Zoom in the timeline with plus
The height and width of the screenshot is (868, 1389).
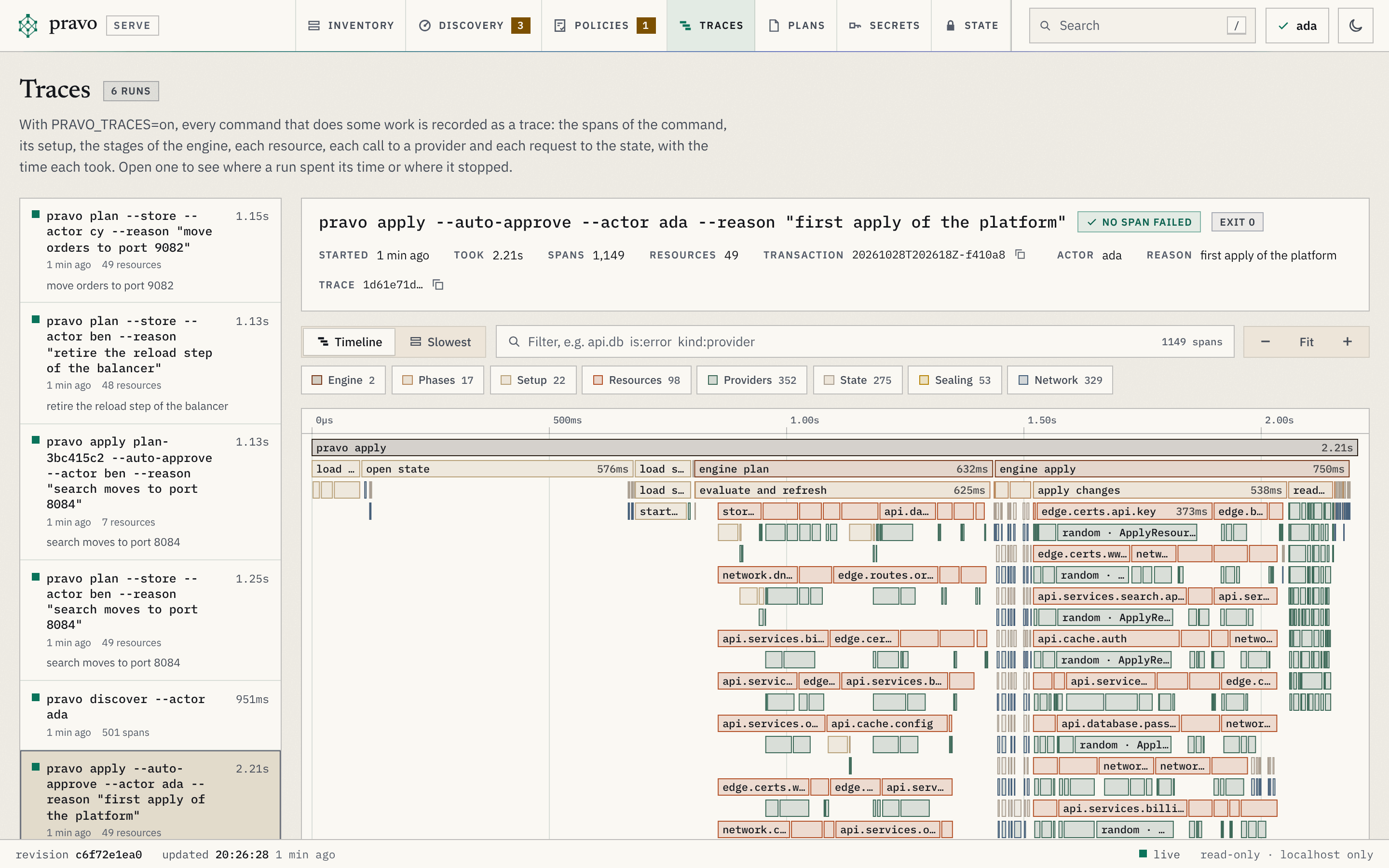click(1347, 341)
